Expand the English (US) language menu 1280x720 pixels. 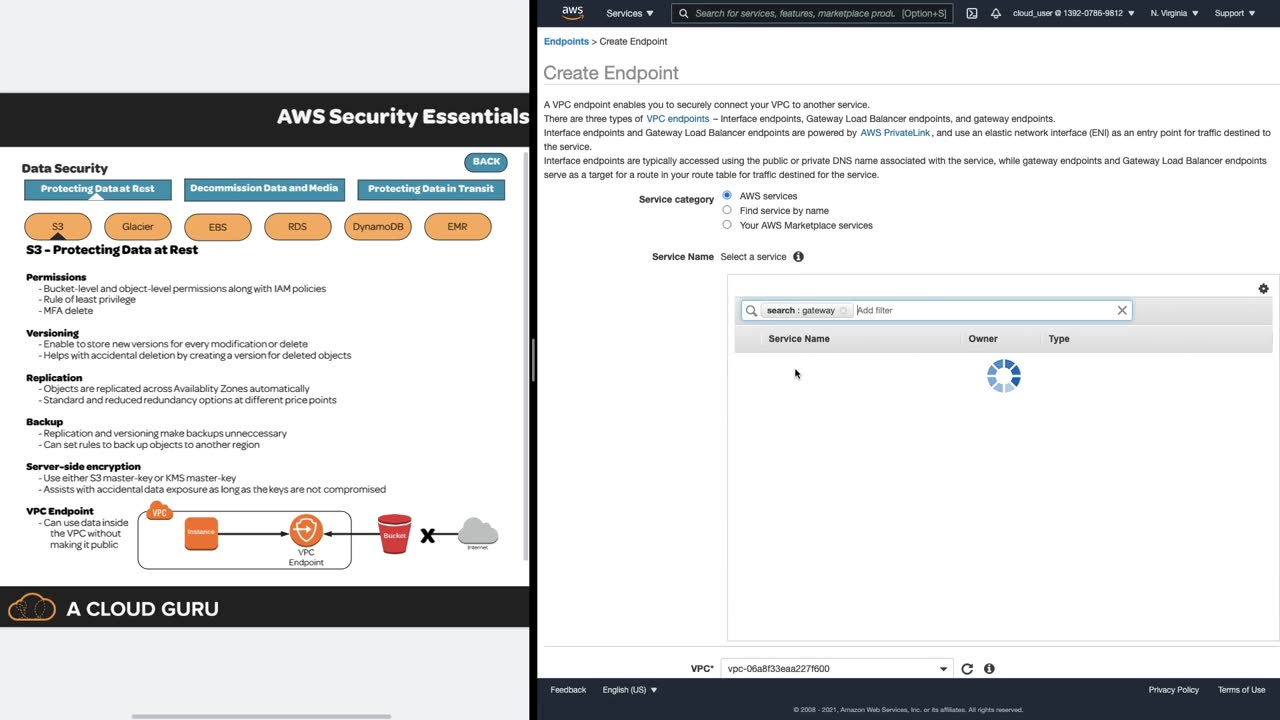tap(630, 690)
